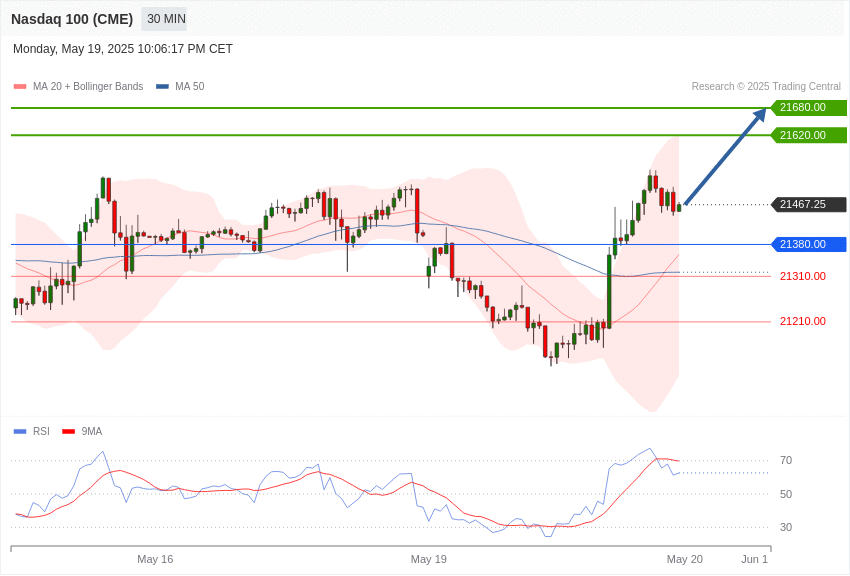Click the RSI 50 level label
The width and height of the screenshot is (850, 576).
(x=786, y=494)
